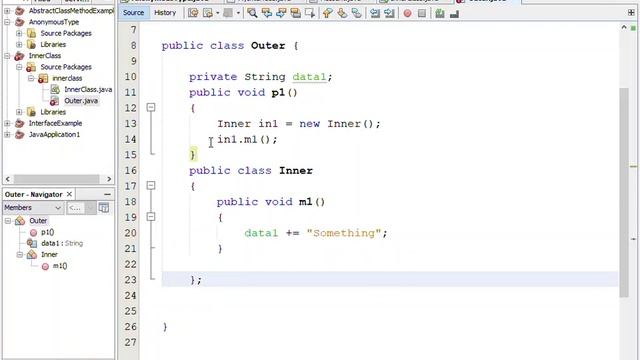Open Forward history dropdown arrow
The image size is (640, 360).
pyautogui.click(x=238, y=13)
